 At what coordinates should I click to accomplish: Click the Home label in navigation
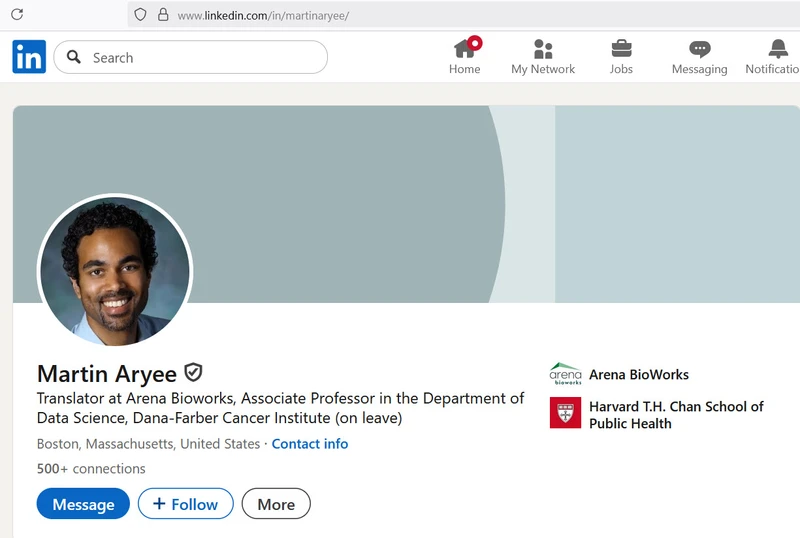pos(464,69)
